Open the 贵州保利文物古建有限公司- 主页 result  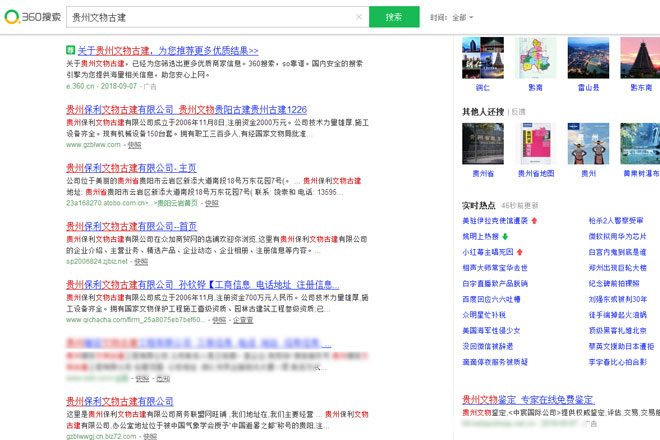[x=131, y=168]
